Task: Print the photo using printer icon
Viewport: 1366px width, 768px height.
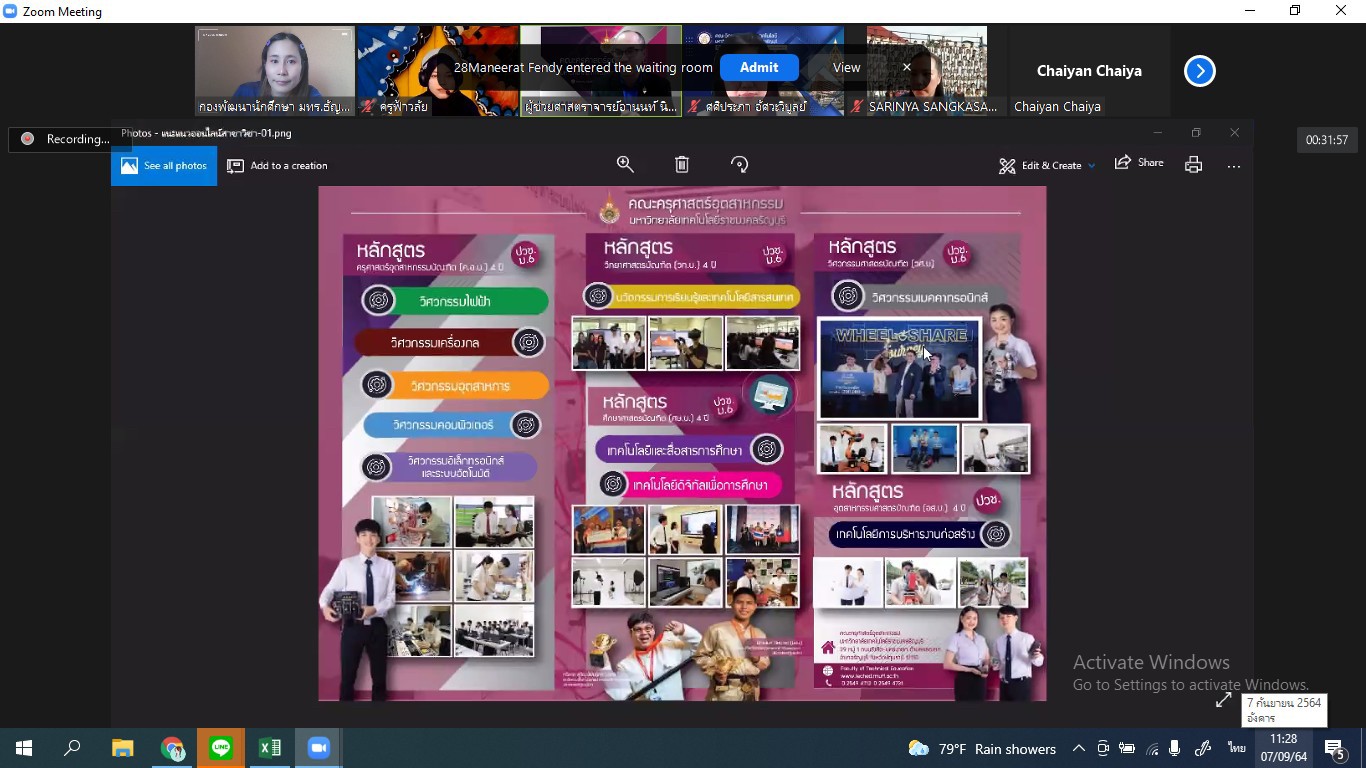Action: click(1193, 165)
